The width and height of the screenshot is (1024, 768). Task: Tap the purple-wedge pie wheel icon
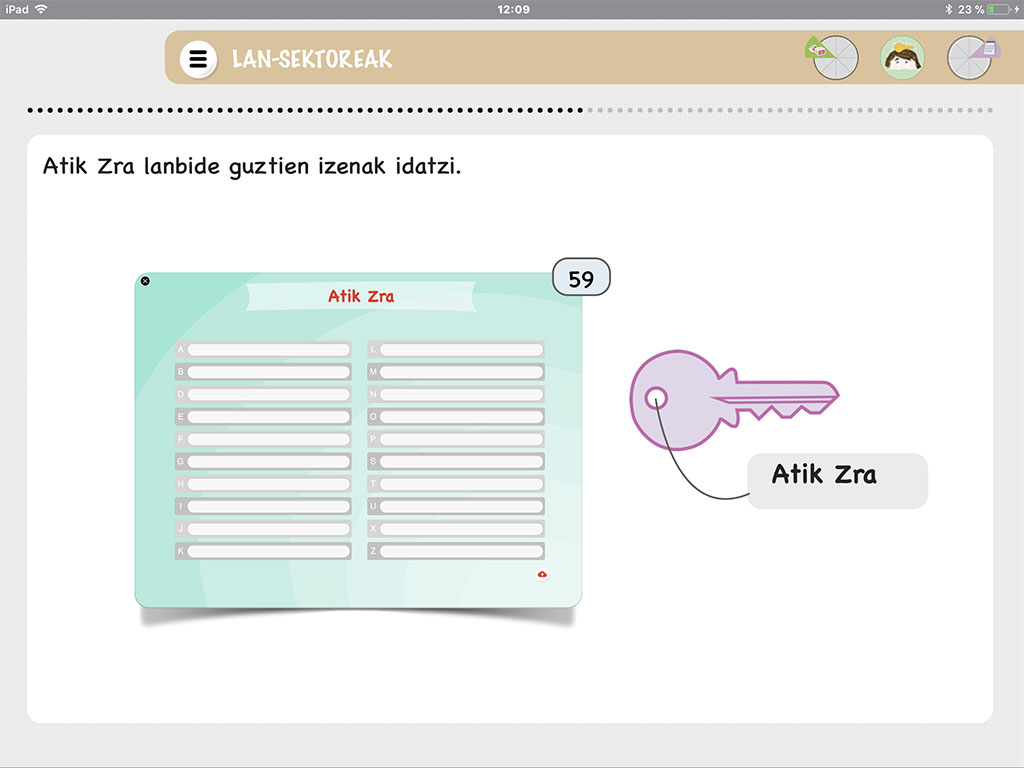click(969, 58)
